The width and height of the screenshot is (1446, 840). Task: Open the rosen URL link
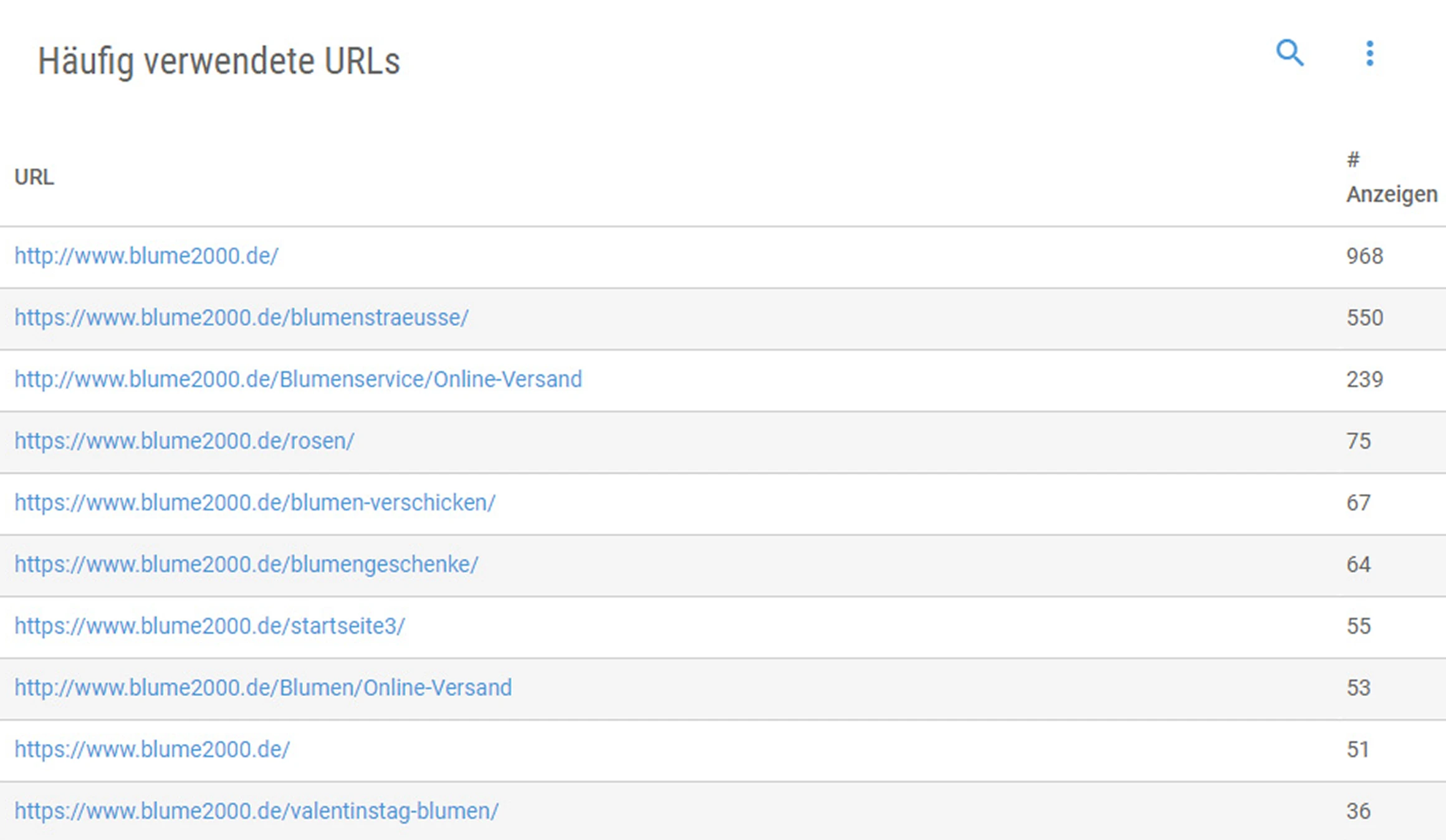(x=184, y=441)
